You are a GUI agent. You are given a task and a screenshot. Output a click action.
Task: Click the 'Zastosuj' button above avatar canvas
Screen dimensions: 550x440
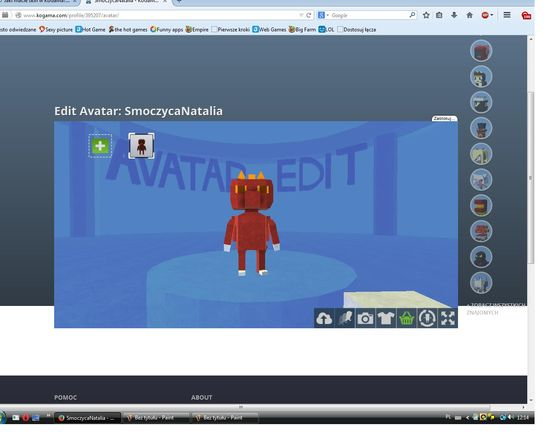pyautogui.click(x=444, y=119)
